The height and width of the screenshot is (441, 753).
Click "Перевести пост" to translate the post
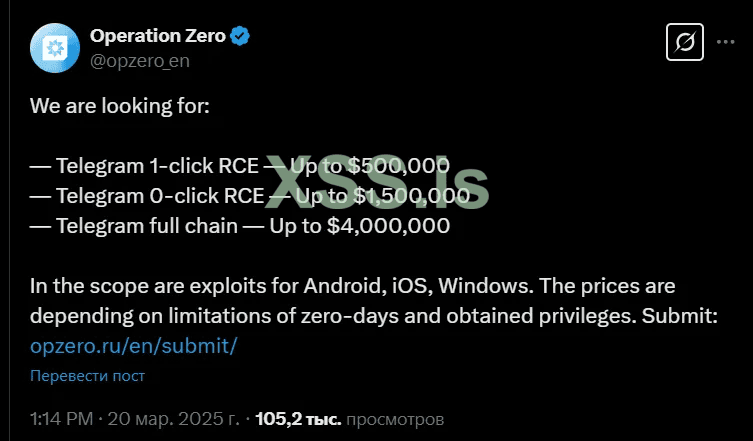87,376
